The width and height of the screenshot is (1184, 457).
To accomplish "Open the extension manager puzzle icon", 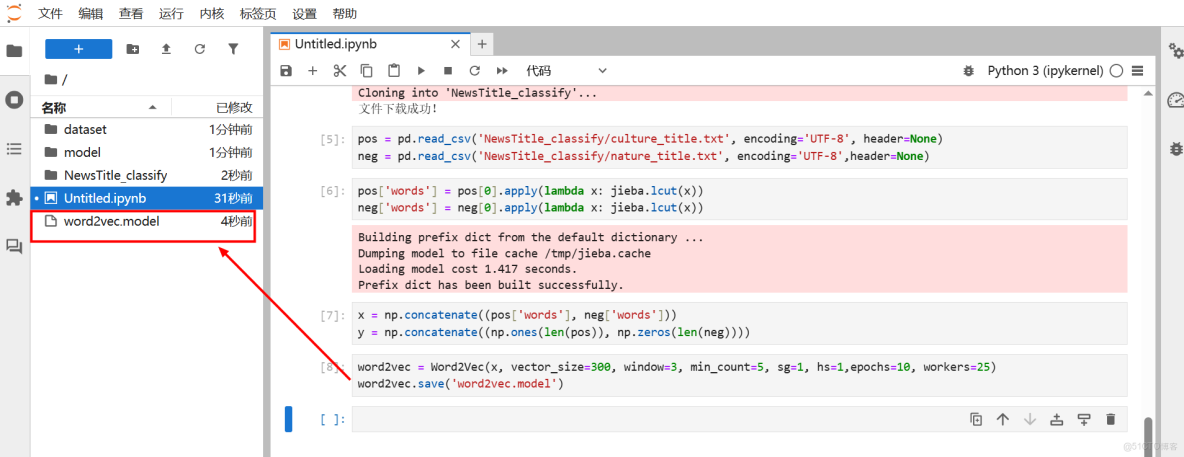I will (14, 198).
